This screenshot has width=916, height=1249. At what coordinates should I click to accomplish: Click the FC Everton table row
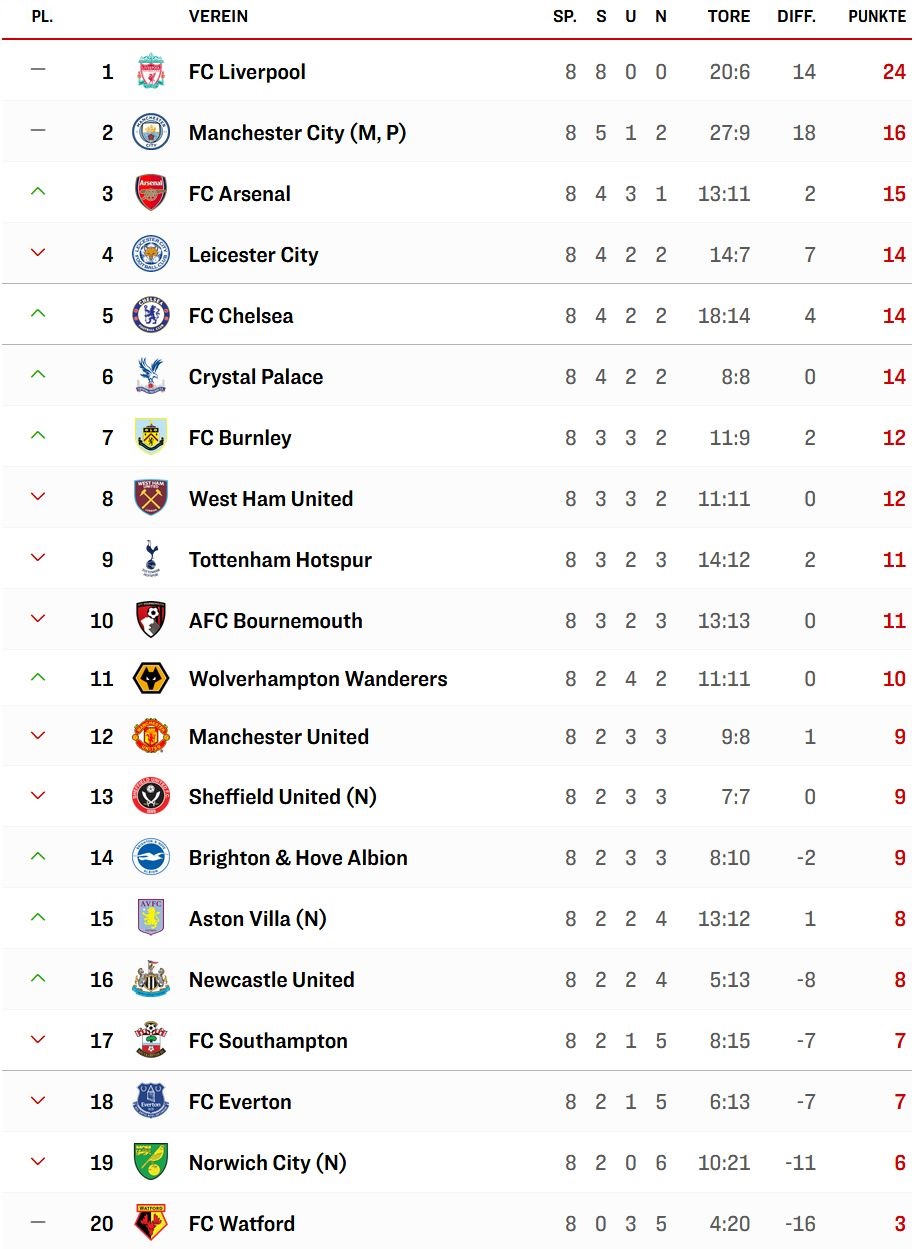[458, 1102]
